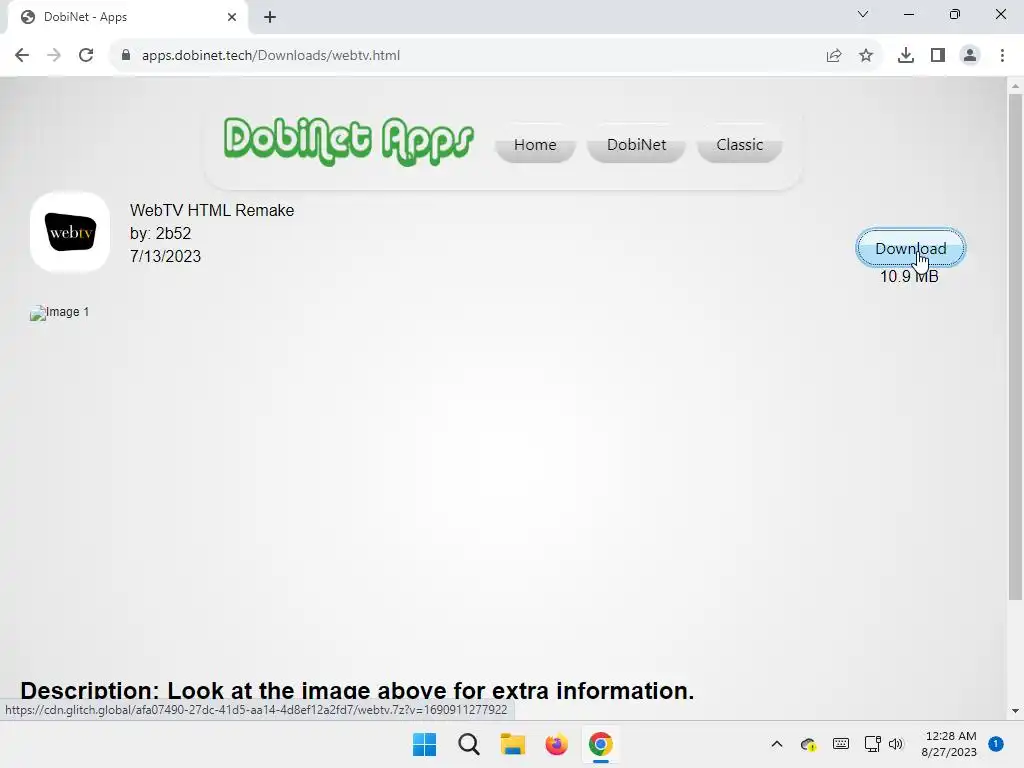Go back to the previous page
The width and height of the screenshot is (1024, 768).
(x=22, y=55)
